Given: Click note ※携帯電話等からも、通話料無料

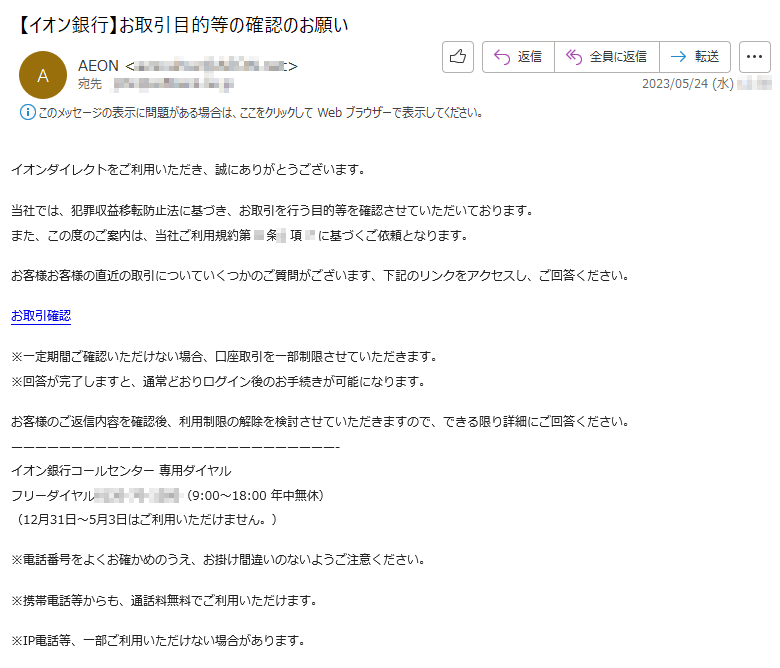Looking at the screenshot, I should (x=165, y=601).
